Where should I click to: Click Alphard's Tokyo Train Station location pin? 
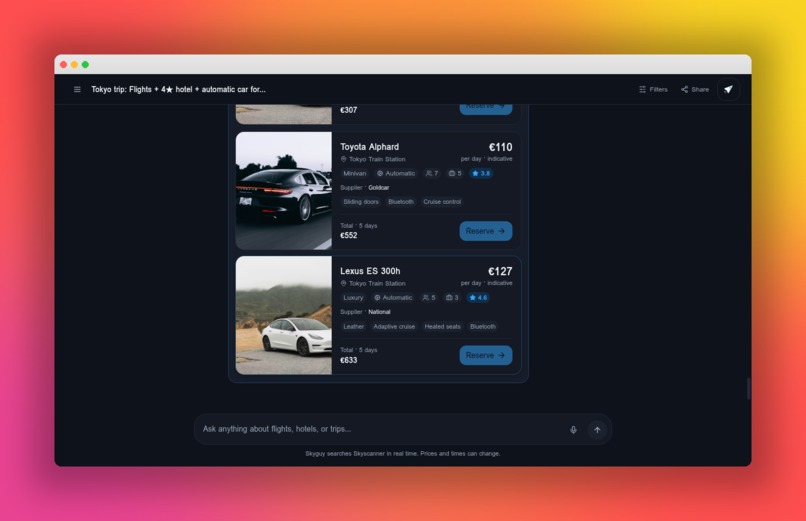[343, 159]
